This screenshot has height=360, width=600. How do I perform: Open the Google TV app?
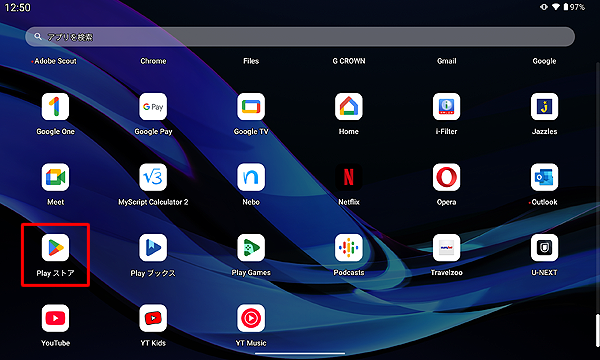coord(251,107)
